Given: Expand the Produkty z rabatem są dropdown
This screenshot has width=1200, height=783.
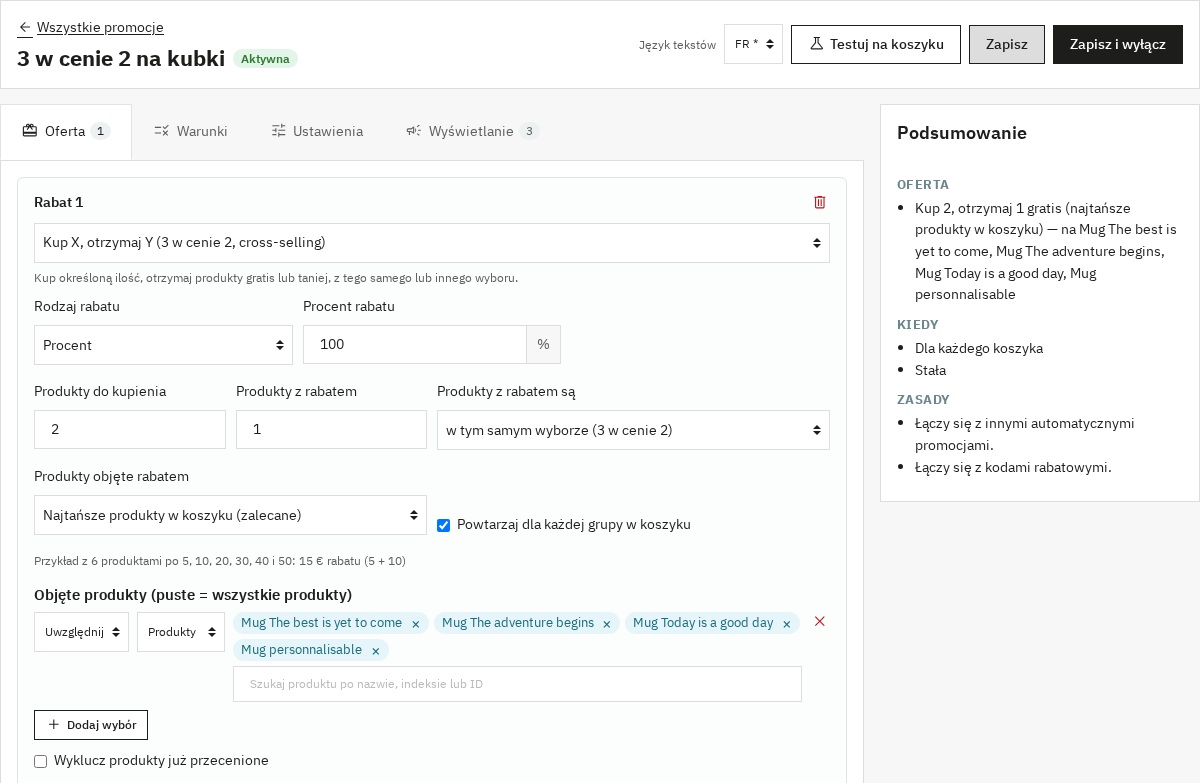Looking at the screenshot, I should pos(633,430).
